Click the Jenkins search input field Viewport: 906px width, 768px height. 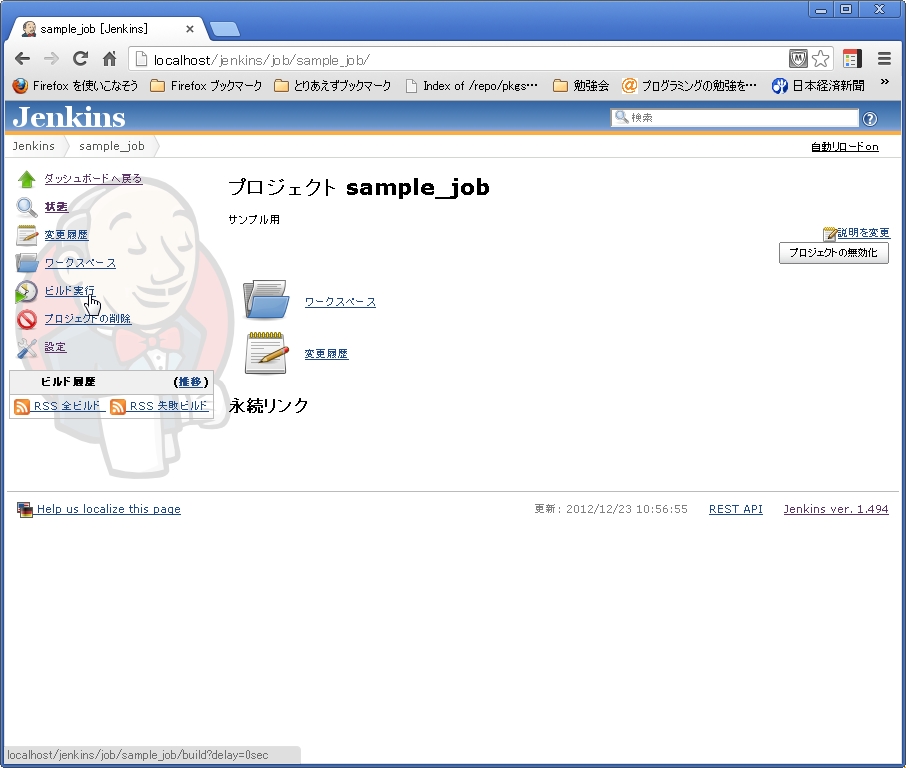point(735,118)
